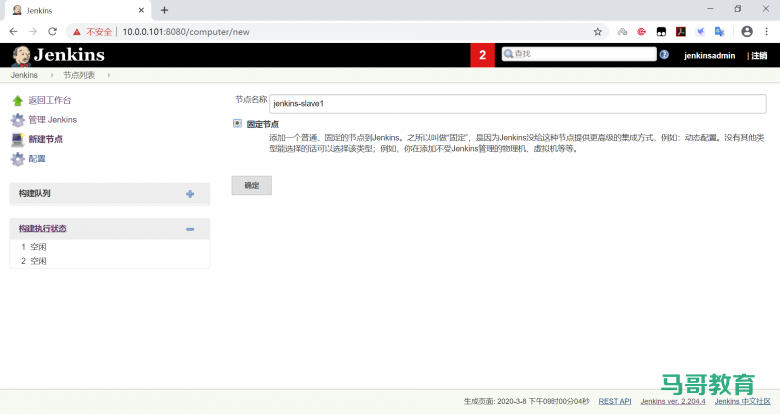Click the 生成页面 timestamp in the footer
780x414 pixels.
point(526,401)
